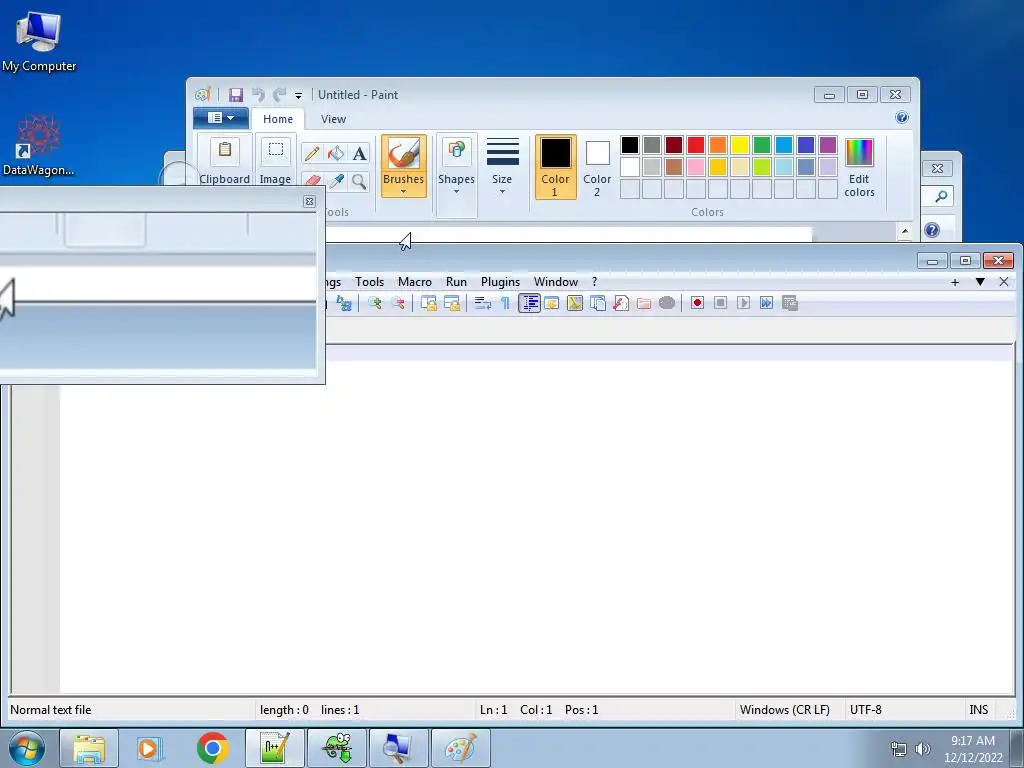1024x768 pixels.
Task: Select Color 2 background button
Action: coord(597,167)
